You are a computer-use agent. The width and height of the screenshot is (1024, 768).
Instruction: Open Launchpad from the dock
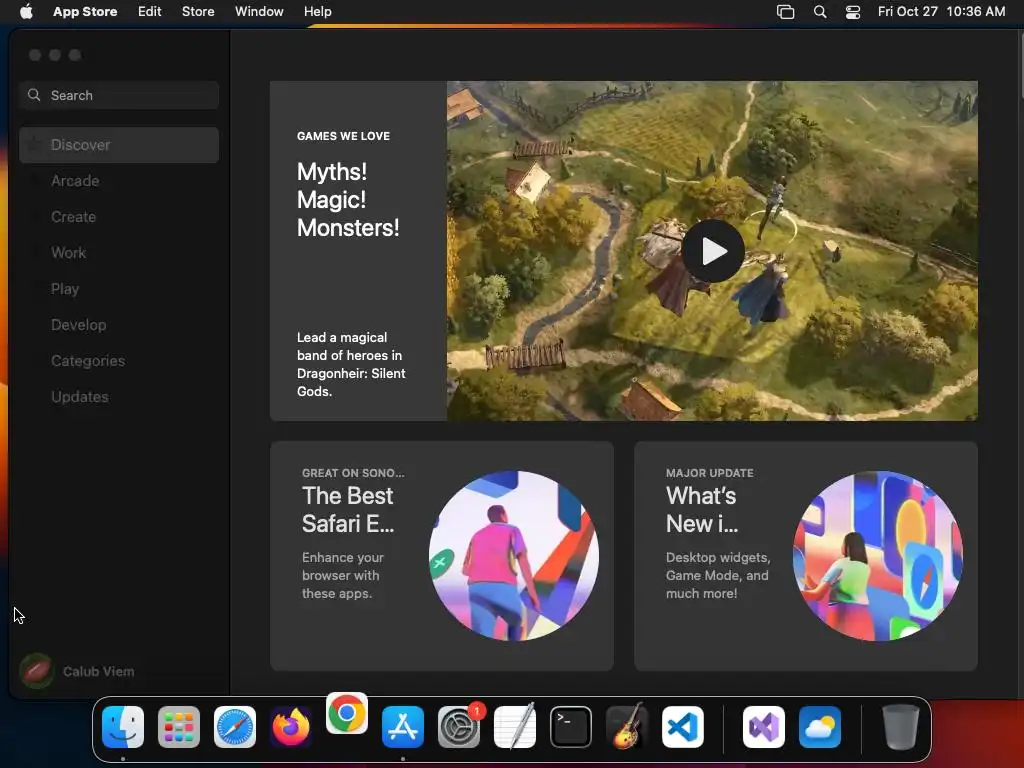click(x=179, y=726)
